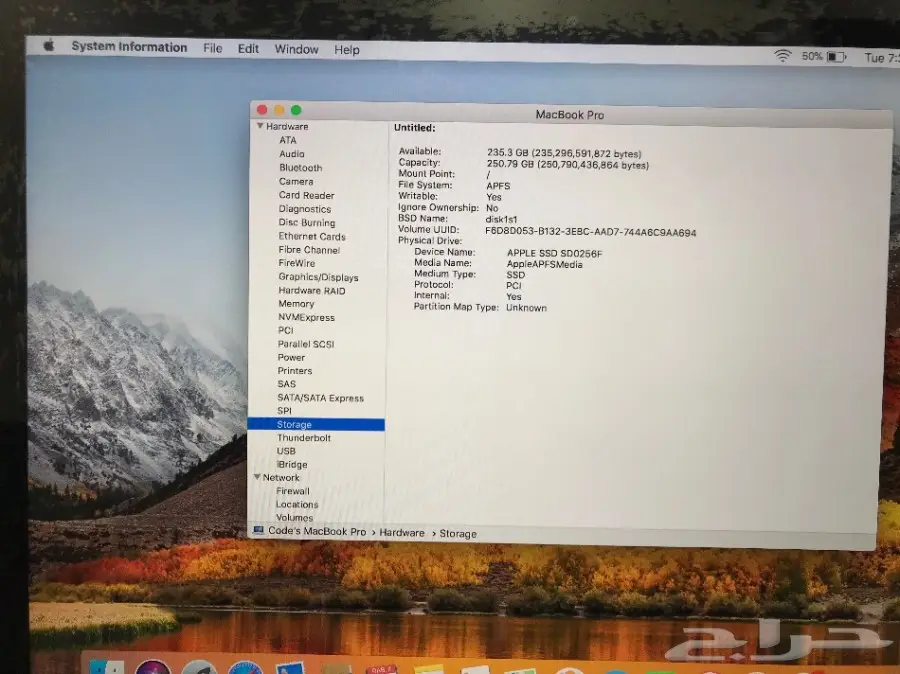Select FireWire in sidebar
The height and width of the screenshot is (674, 900).
pyautogui.click(x=297, y=263)
